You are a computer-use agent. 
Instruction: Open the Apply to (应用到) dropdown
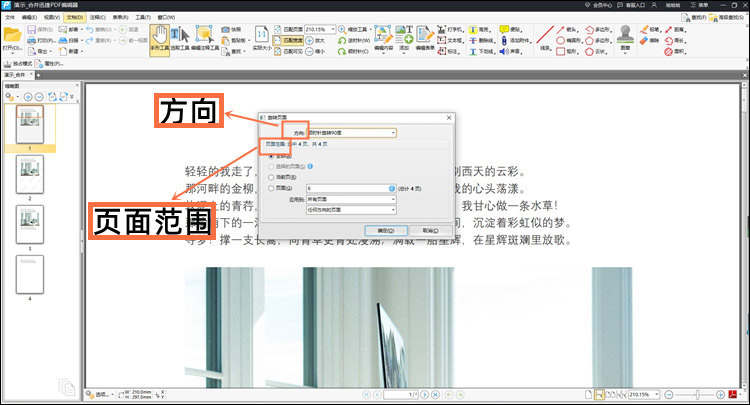click(x=352, y=199)
